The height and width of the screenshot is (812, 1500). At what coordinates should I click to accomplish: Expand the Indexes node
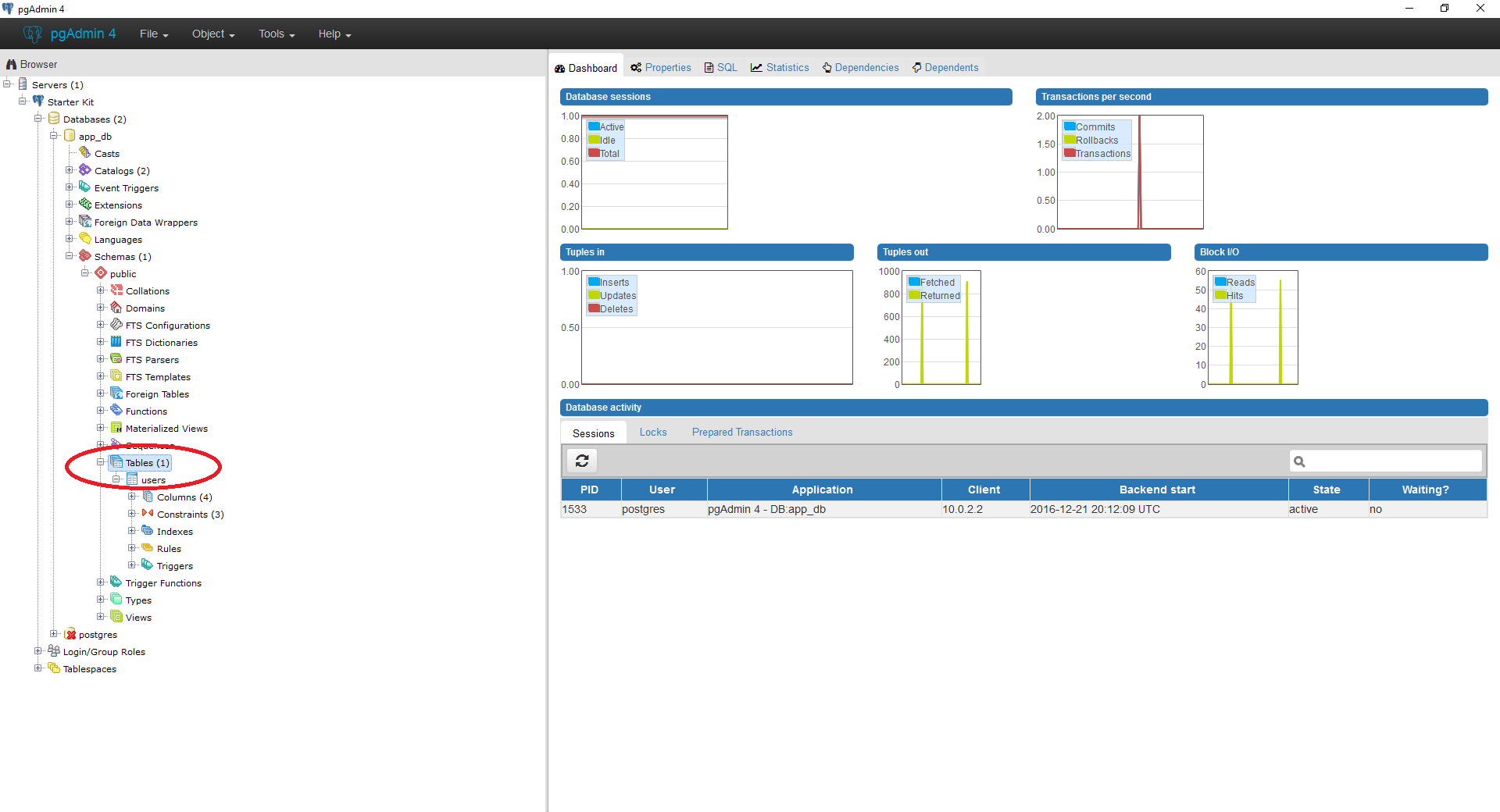(x=132, y=531)
